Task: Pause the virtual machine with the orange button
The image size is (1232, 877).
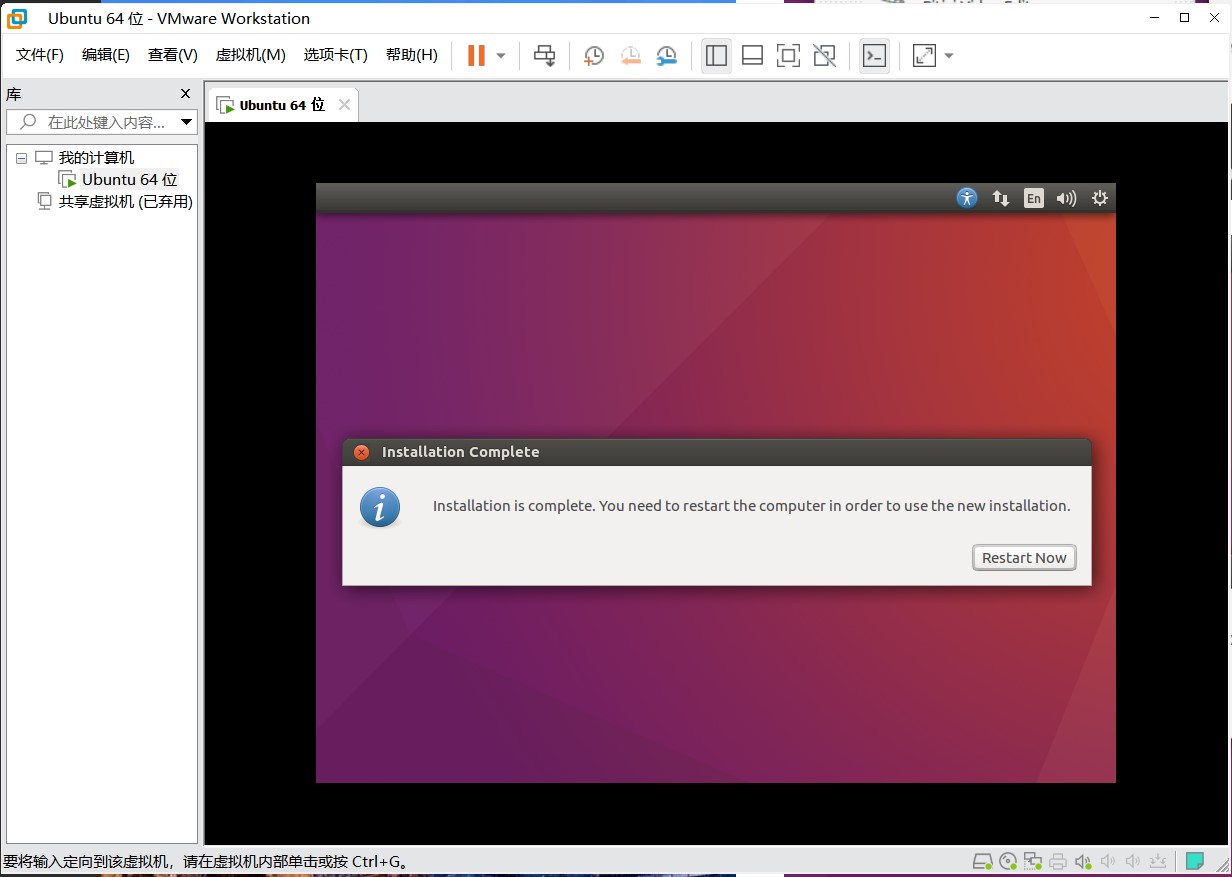Action: [x=476, y=56]
